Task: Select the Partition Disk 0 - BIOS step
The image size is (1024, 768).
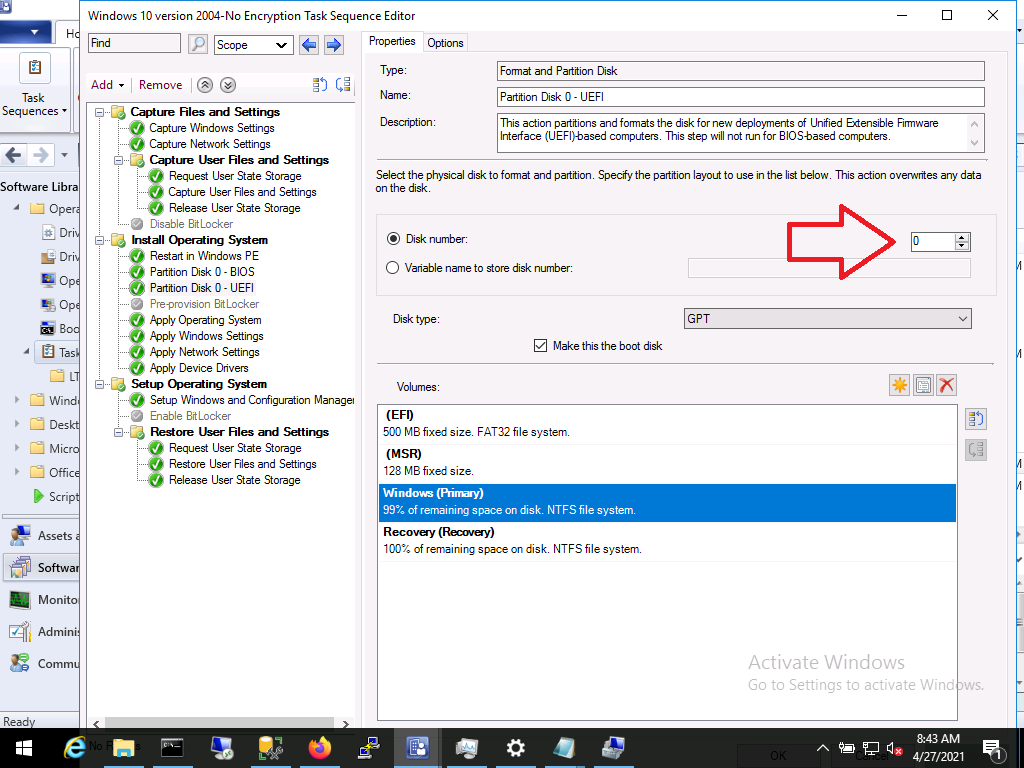Action: pyautogui.click(x=202, y=272)
